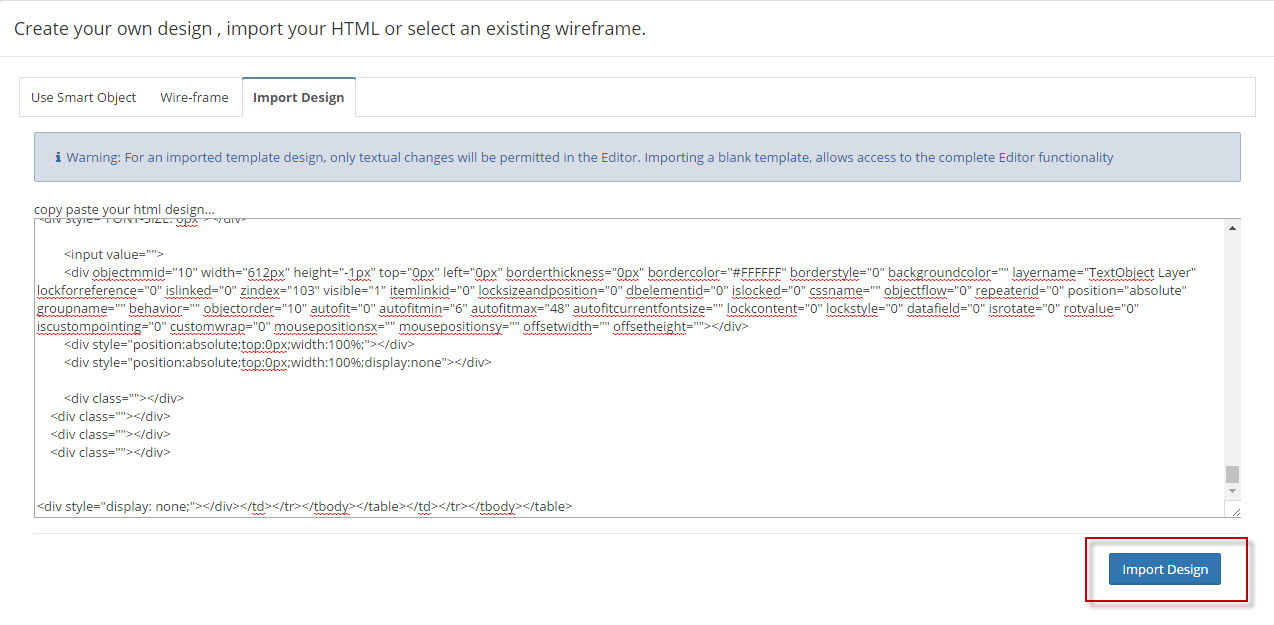Image resolution: width=1274 pixels, height=625 pixels.
Task: Click the info icon in warning banner
Action: point(58,158)
